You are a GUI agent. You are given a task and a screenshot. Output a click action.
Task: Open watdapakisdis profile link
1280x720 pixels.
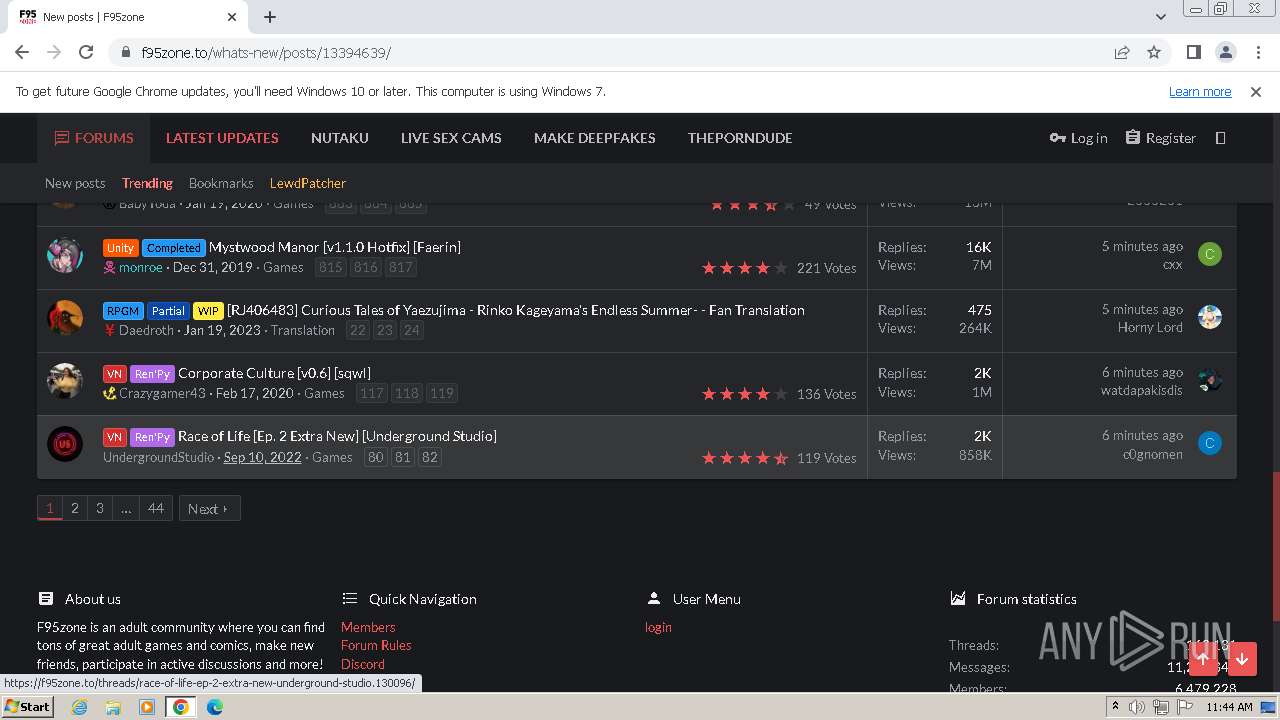coord(1142,390)
